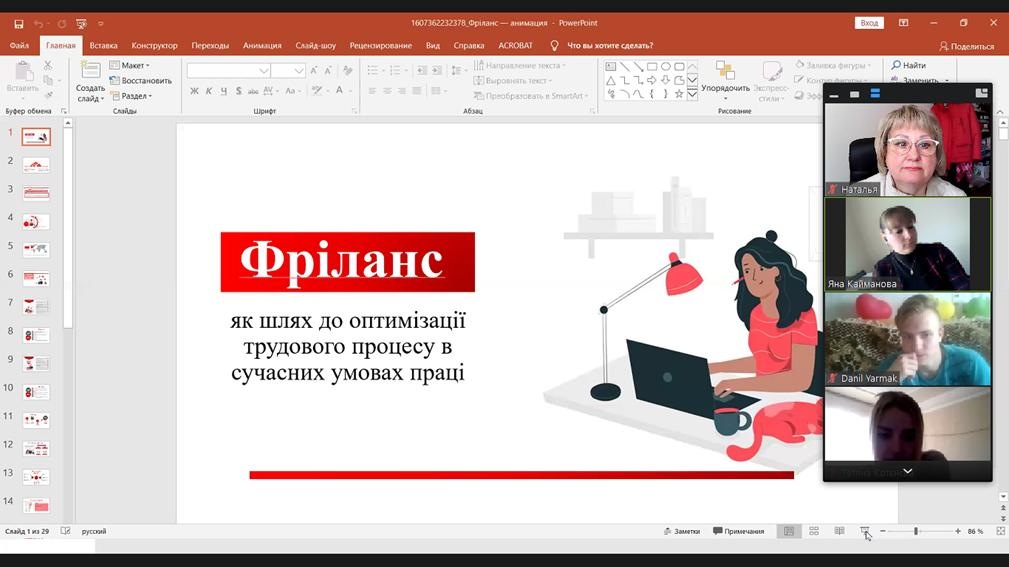Open the Animation (Анимация) ribbon tab

(262, 45)
